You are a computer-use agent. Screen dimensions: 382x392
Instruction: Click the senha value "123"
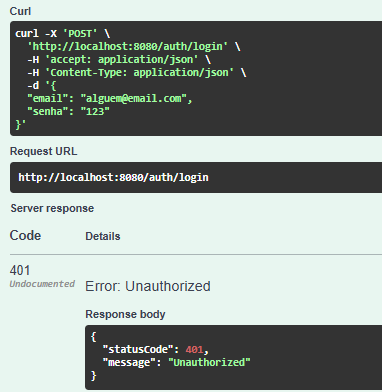(95, 111)
